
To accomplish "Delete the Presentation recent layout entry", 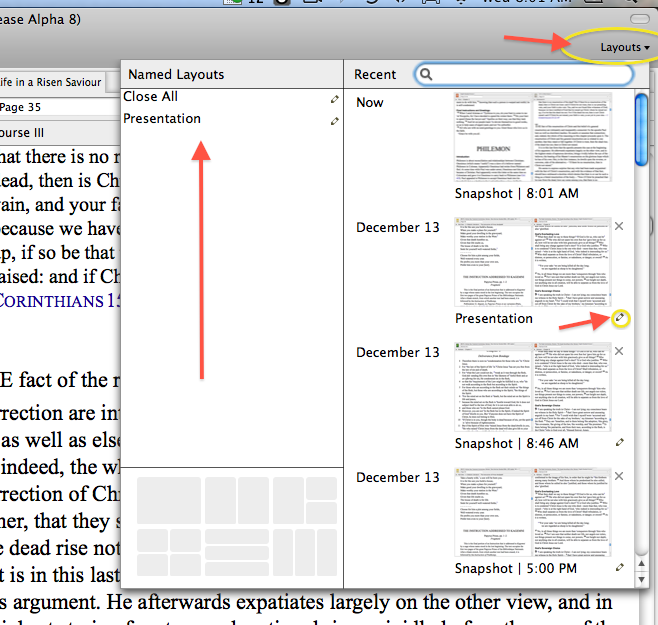I will pyautogui.click(x=619, y=226).
